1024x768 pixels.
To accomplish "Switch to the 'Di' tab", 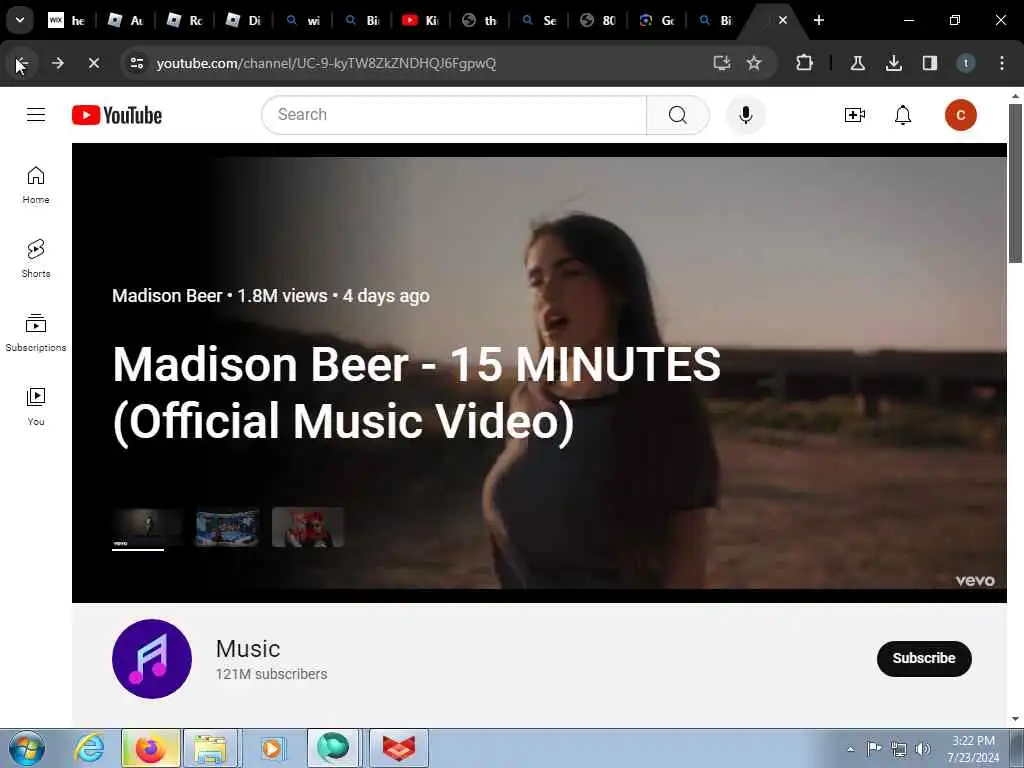I will point(244,21).
